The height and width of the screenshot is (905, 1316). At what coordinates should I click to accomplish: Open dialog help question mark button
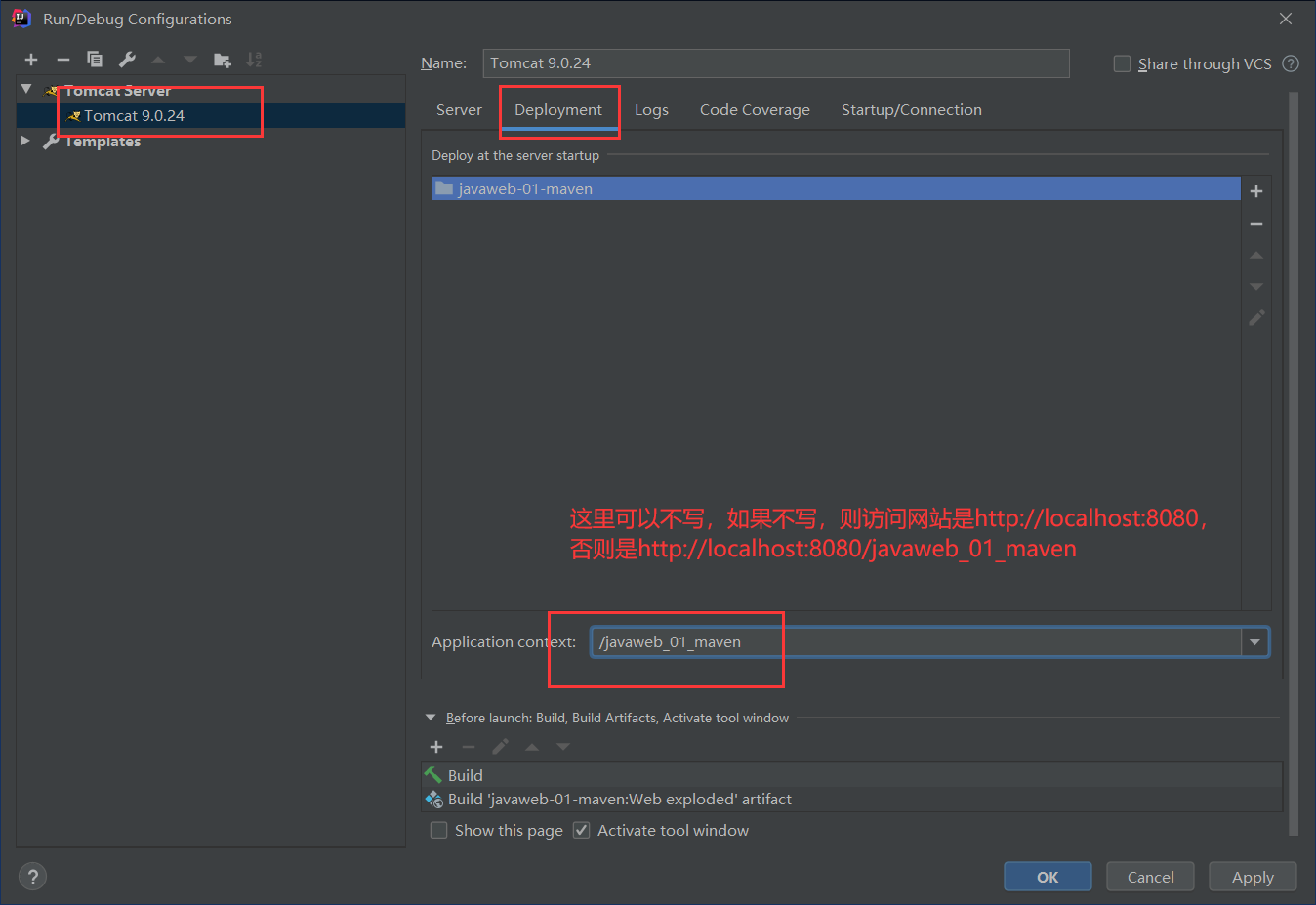click(32, 877)
